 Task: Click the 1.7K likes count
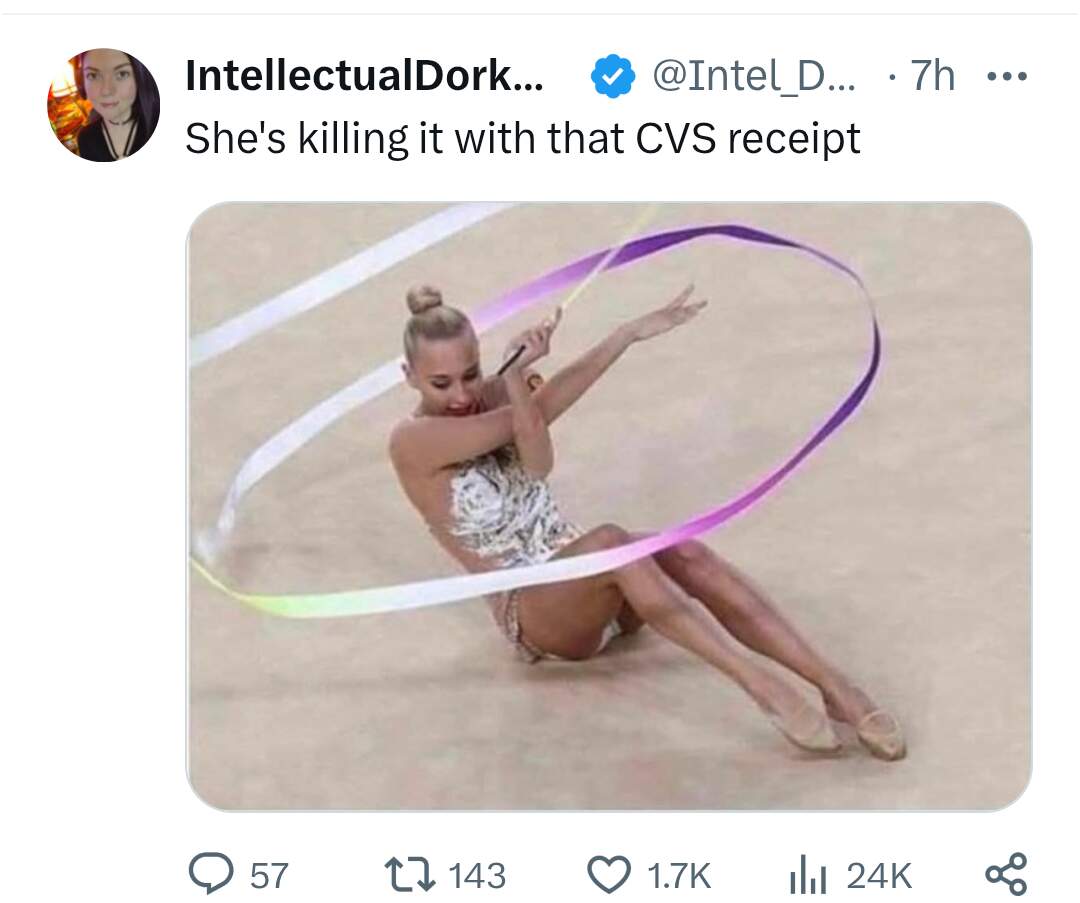pyautogui.click(x=679, y=876)
